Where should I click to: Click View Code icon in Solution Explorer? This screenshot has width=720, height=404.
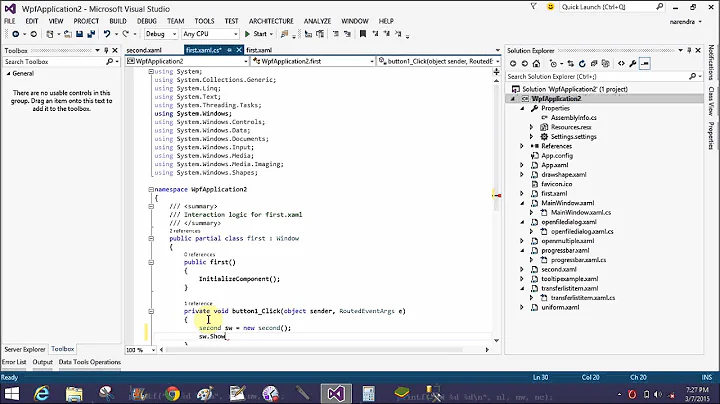click(x=621, y=64)
